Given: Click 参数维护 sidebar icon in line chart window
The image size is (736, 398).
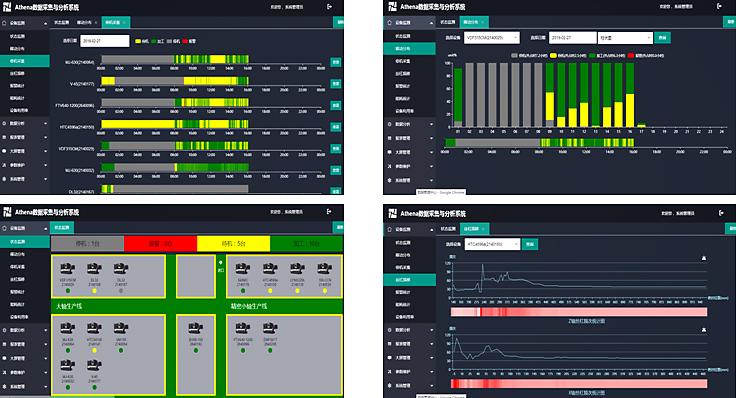Looking at the screenshot, I should tap(389, 372).
